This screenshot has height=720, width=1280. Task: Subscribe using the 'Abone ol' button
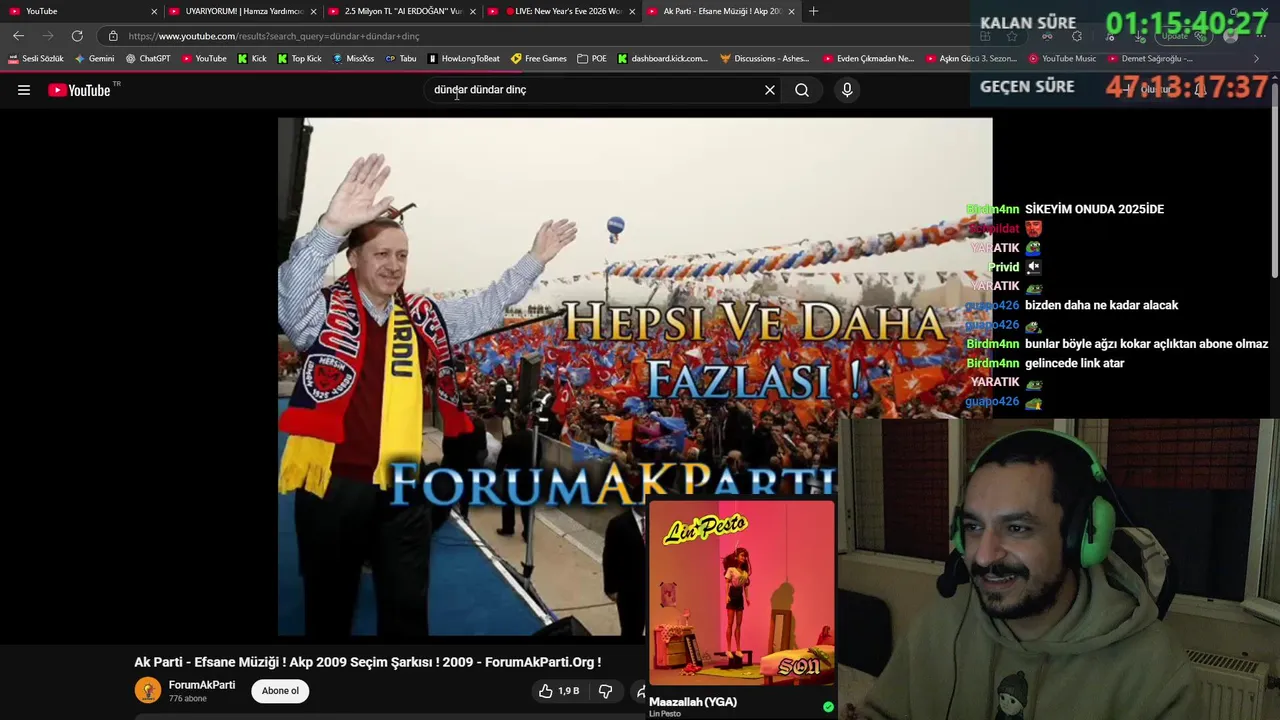coord(280,691)
